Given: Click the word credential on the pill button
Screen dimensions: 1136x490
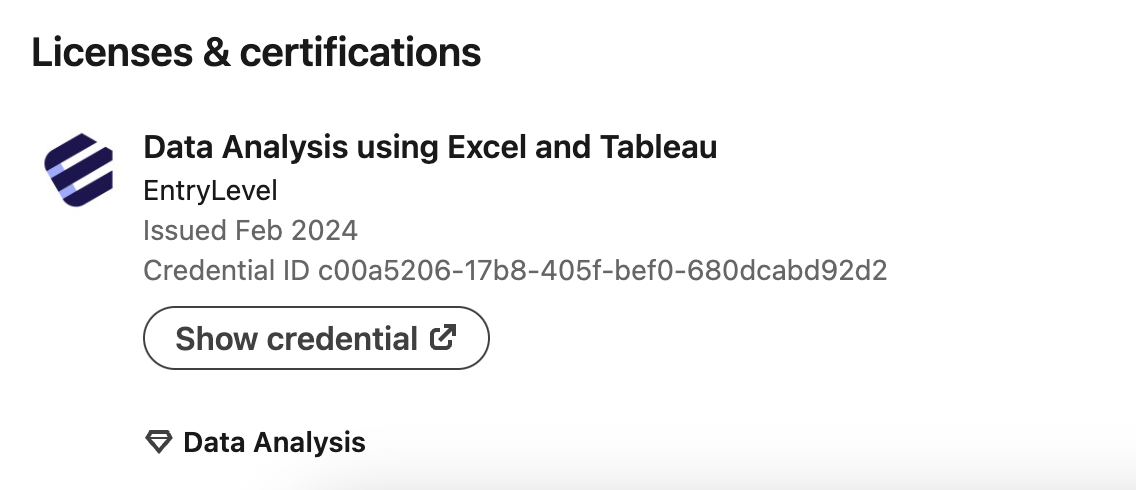Looking at the screenshot, I should click(x=342, y=339).
